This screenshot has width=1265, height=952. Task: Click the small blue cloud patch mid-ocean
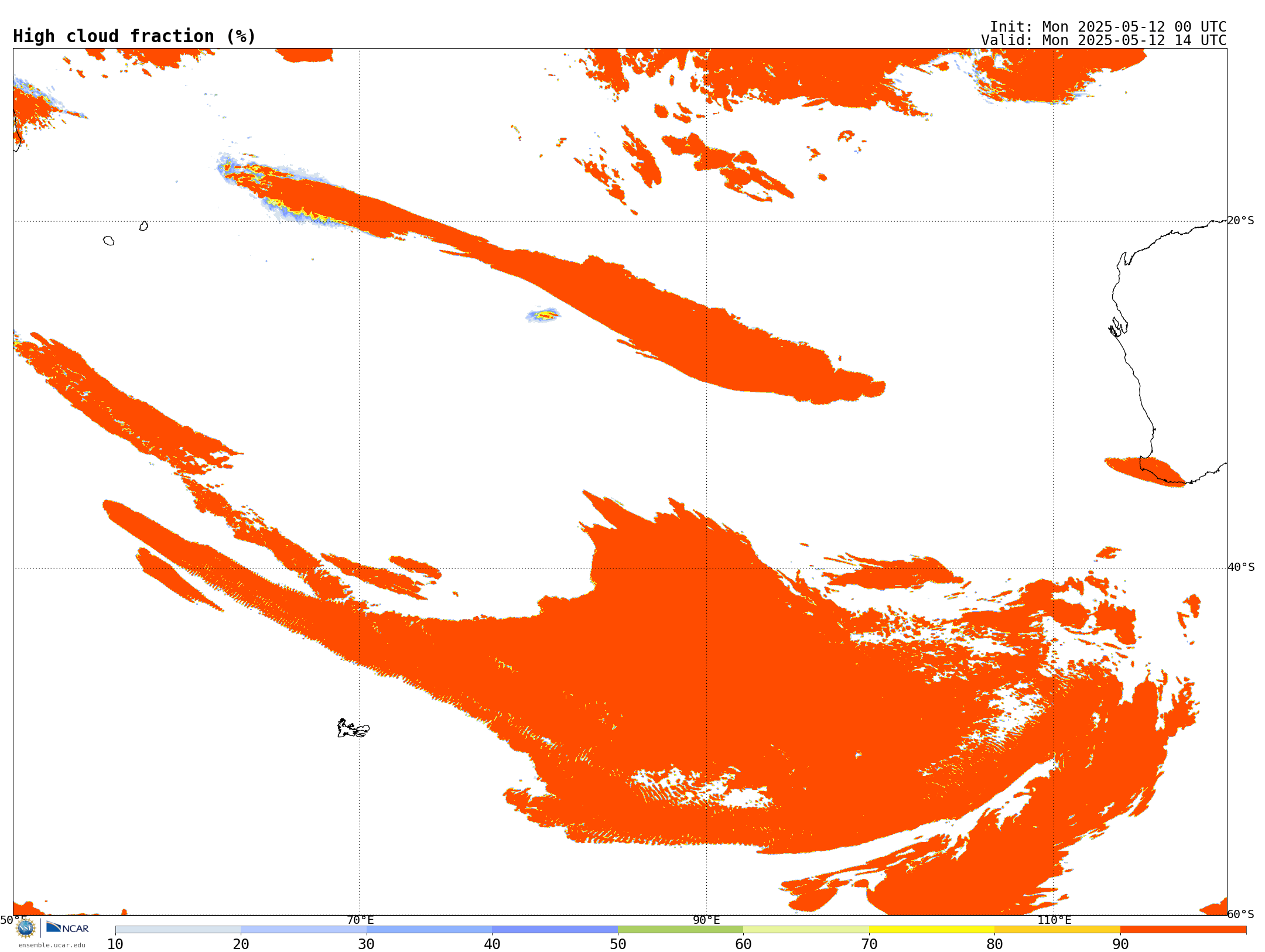(x=543, y=315)
